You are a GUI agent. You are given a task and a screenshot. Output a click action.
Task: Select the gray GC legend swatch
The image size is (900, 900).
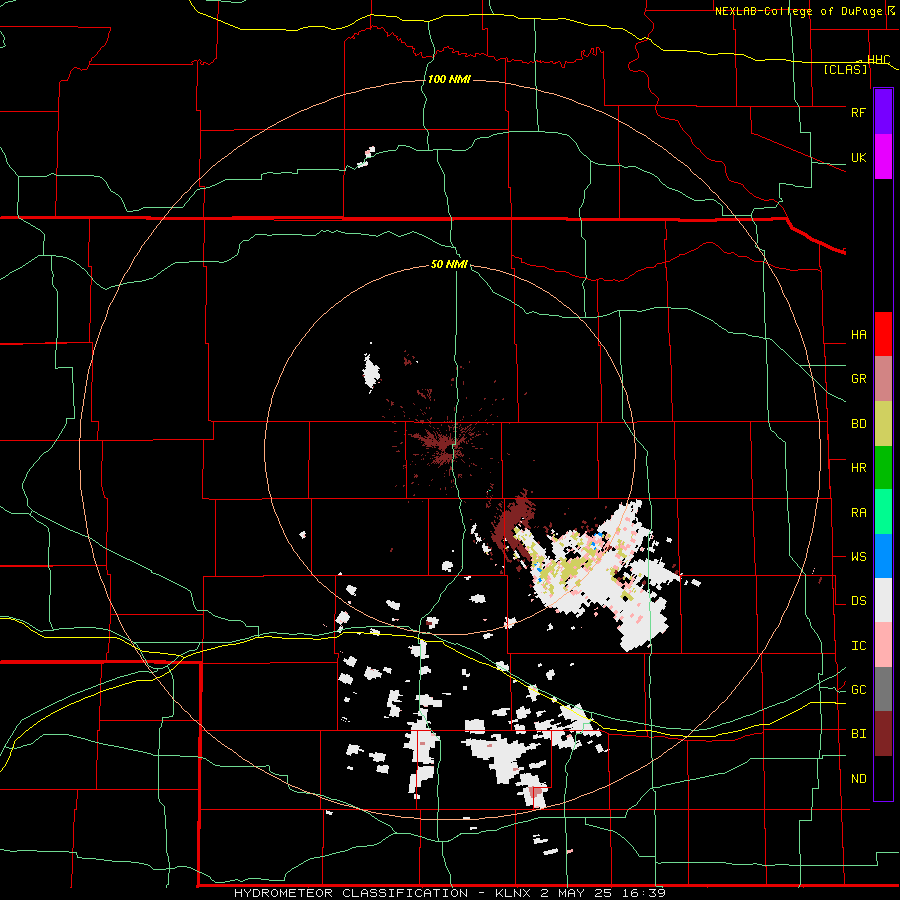point(883,689)
